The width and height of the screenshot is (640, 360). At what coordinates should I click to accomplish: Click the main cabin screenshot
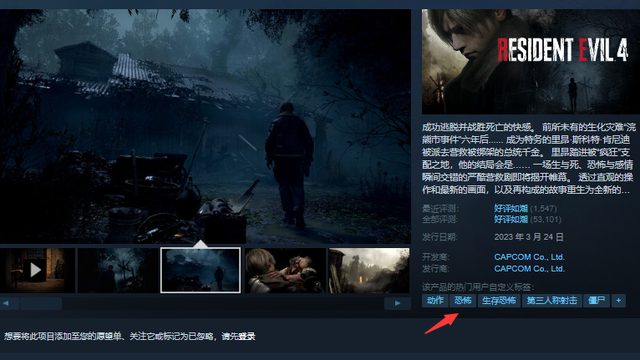[x=205, y=127]
